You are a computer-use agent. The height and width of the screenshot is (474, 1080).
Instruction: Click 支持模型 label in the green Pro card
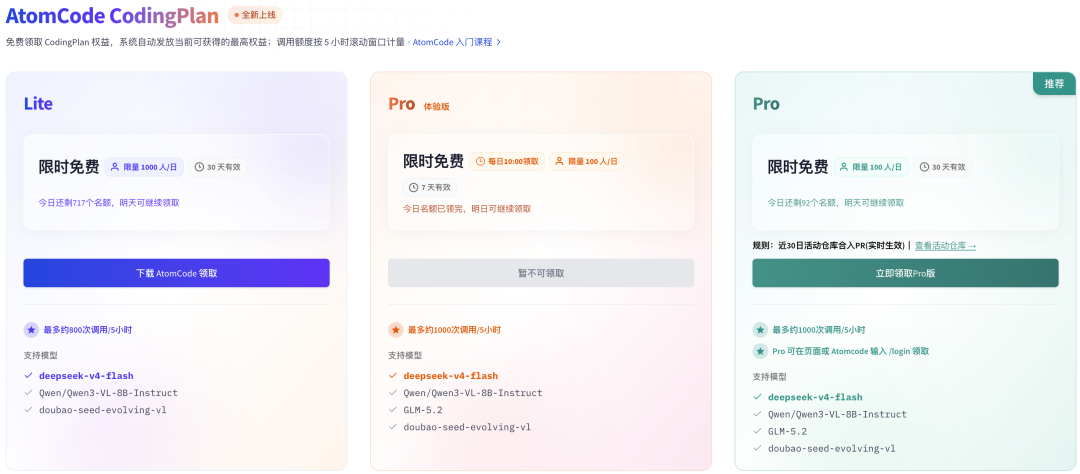(769, 377)
